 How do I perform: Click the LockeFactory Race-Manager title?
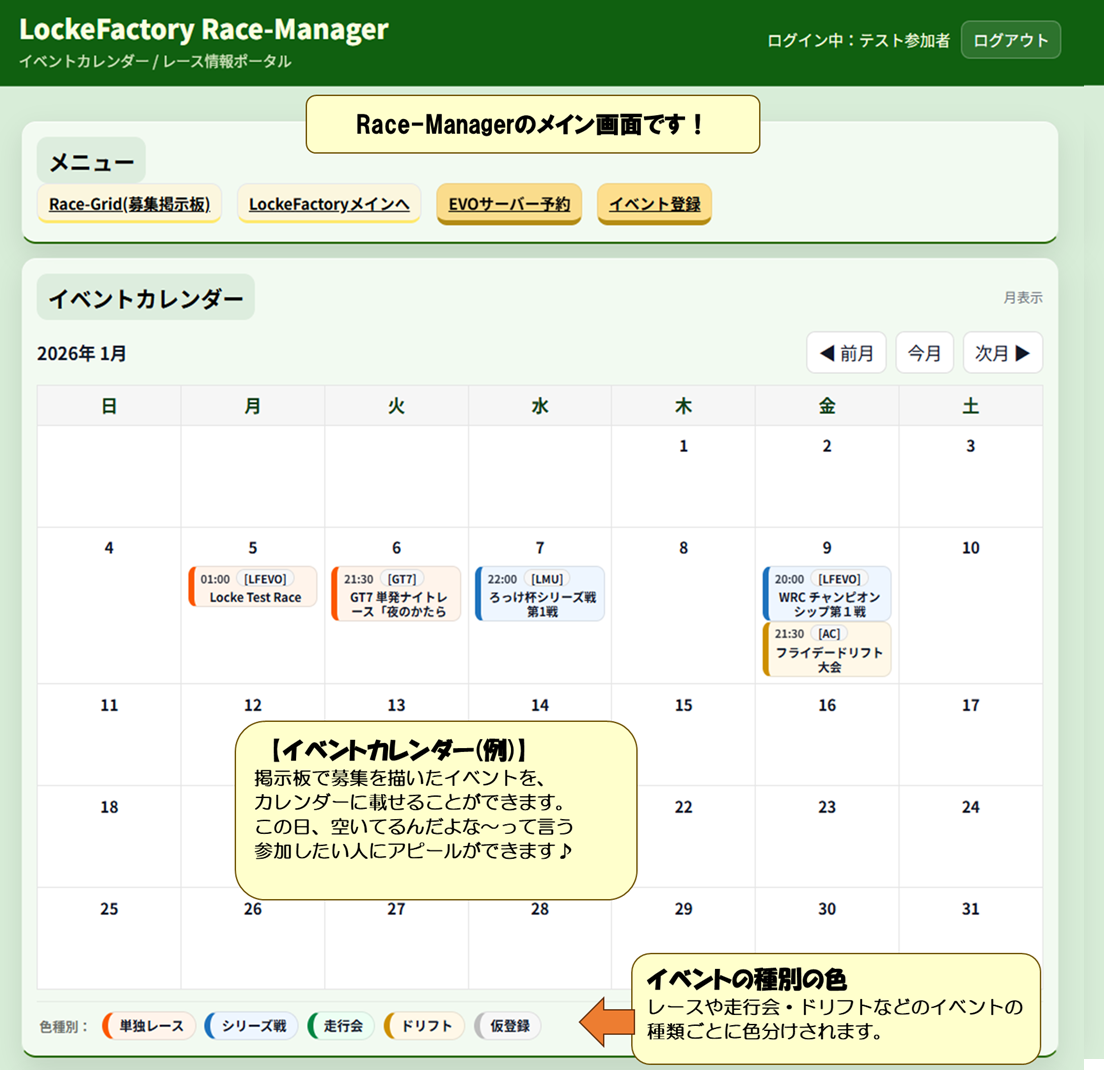pos(203,29)
